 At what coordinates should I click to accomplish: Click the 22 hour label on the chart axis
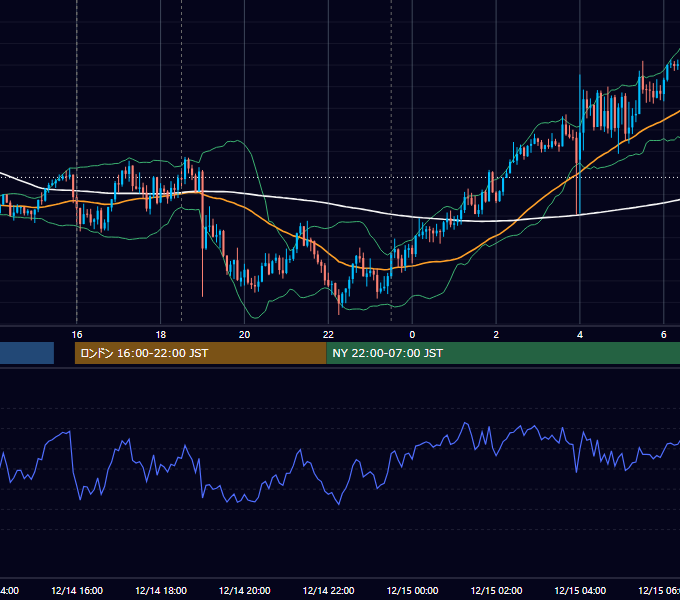click(328, 335)
